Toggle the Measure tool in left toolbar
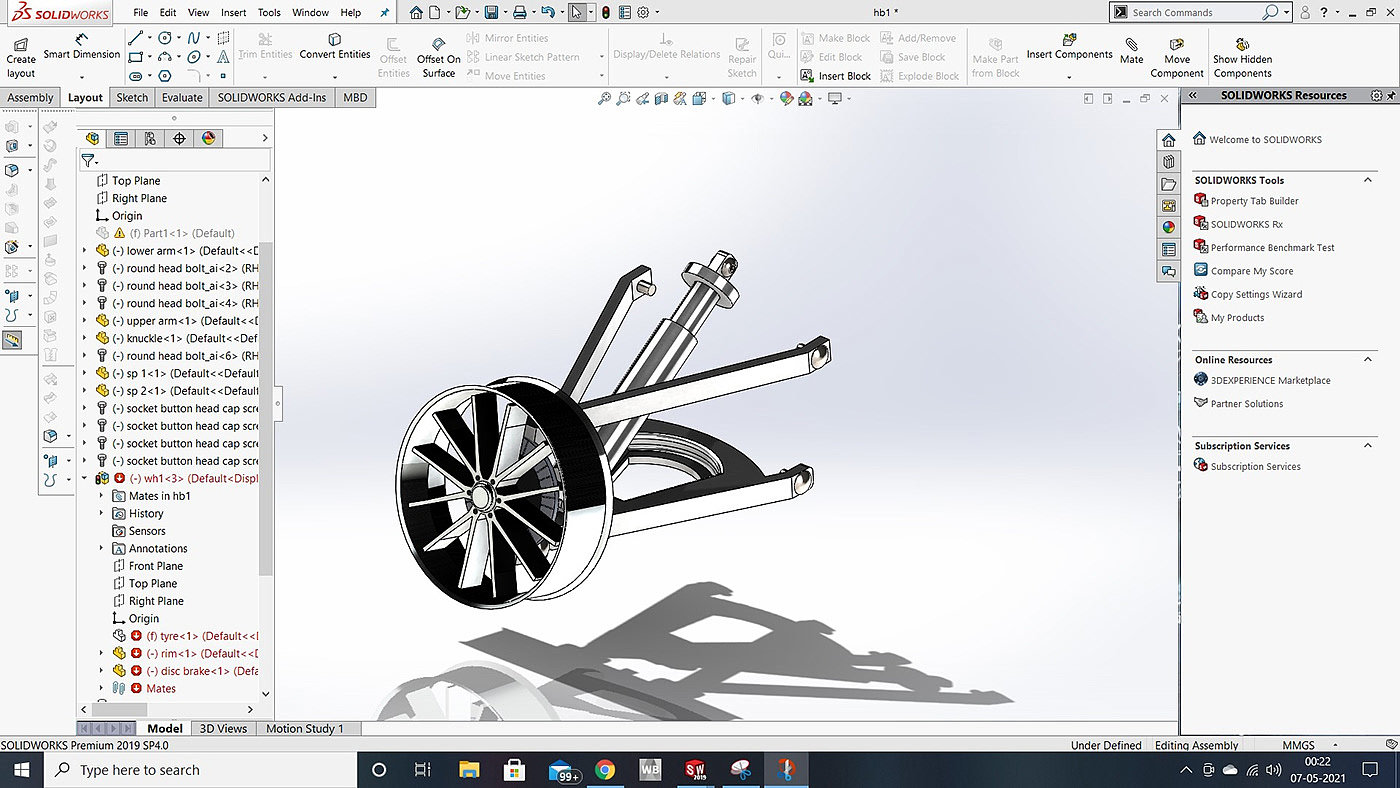The height and width of the screenshot is (788, 1400). (12, 340)
